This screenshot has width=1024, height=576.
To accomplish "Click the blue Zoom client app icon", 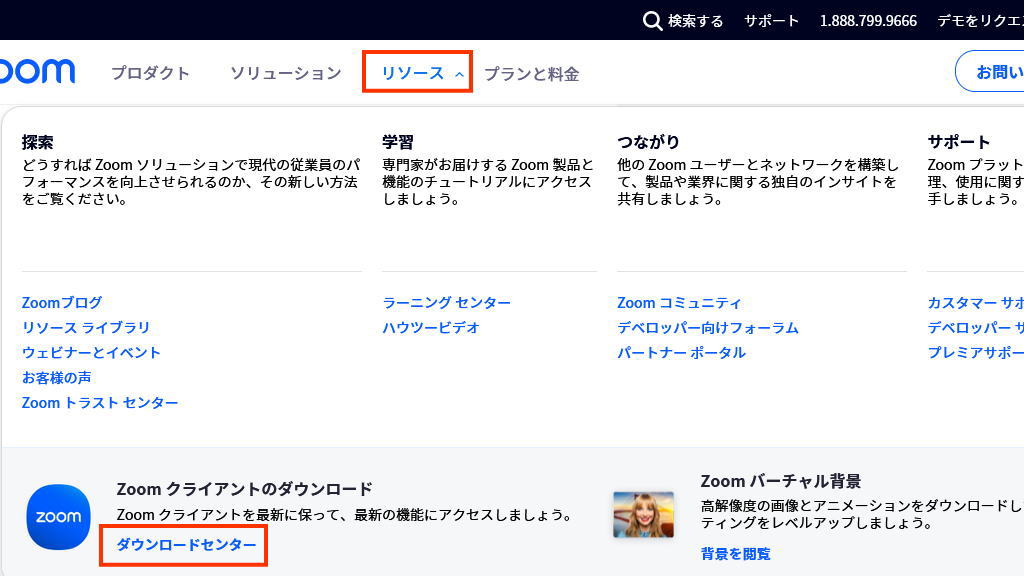I will pyautogui.click(x=59, y=517).
